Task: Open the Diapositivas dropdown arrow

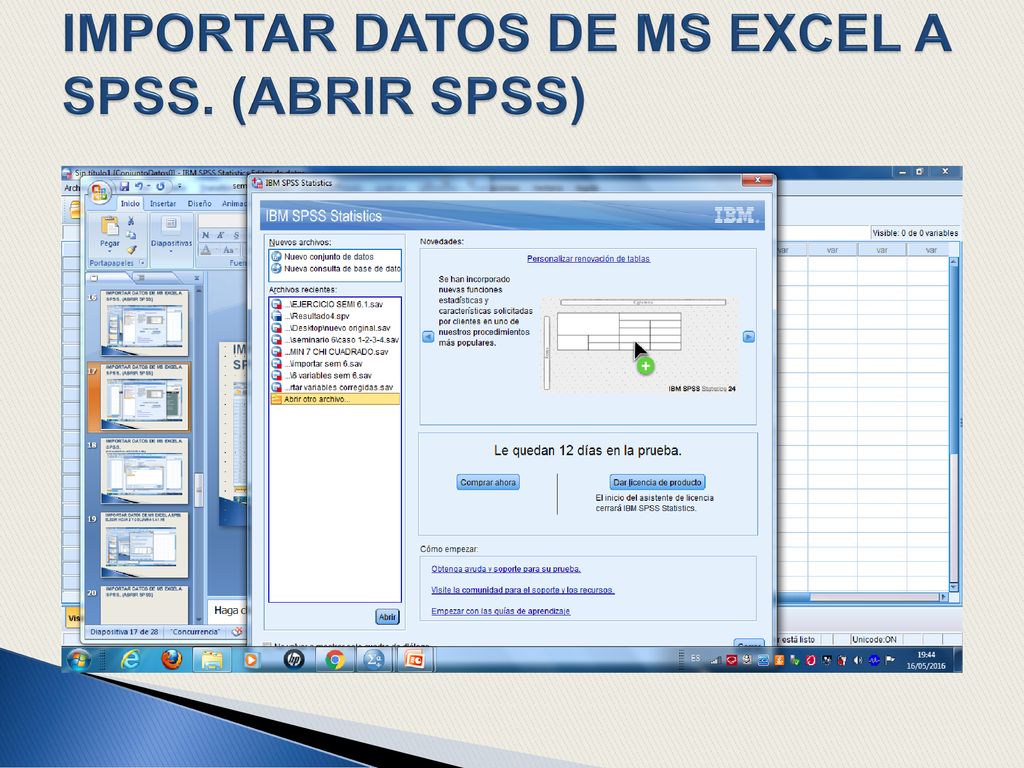Action: click(170, 251)
